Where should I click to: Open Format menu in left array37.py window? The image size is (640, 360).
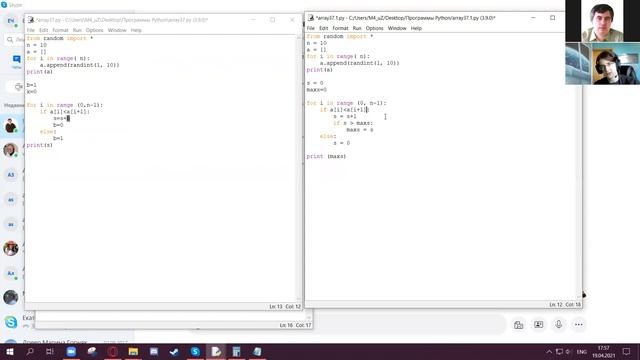click(60, 30)
